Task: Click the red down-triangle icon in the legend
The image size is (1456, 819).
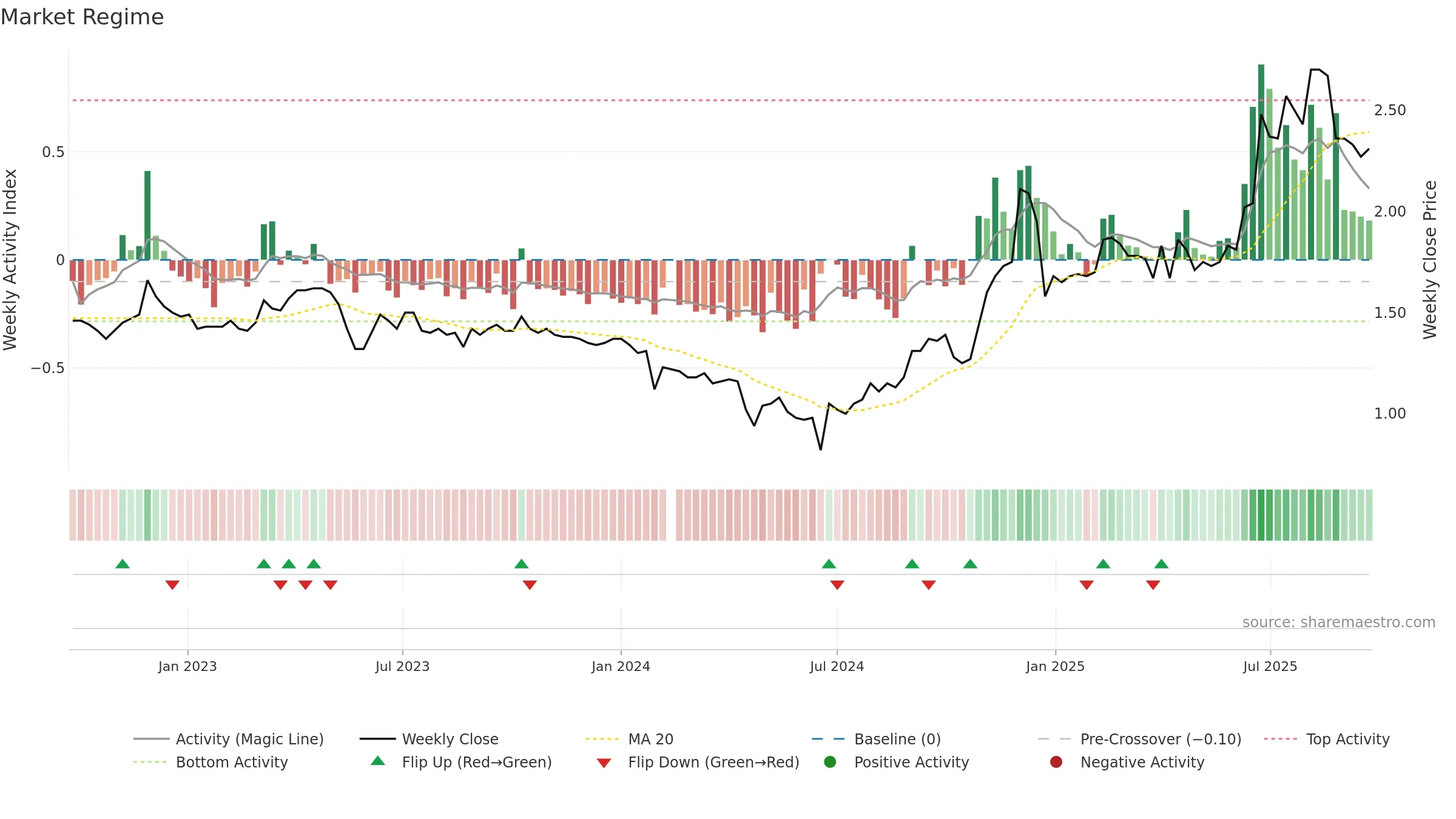Action: click(604, 763)
